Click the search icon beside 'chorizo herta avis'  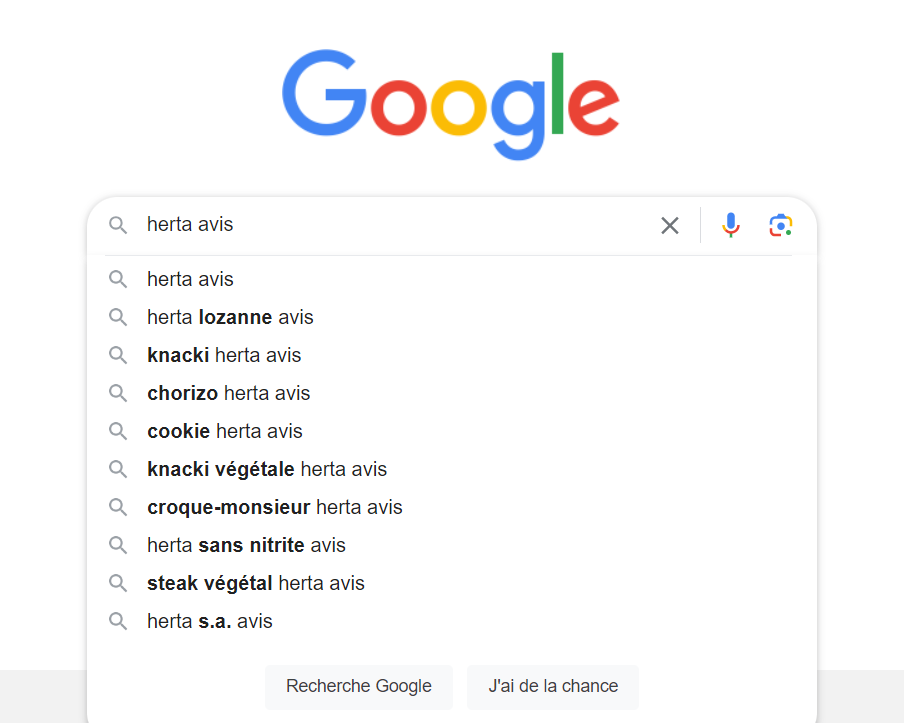click(118, 393)
